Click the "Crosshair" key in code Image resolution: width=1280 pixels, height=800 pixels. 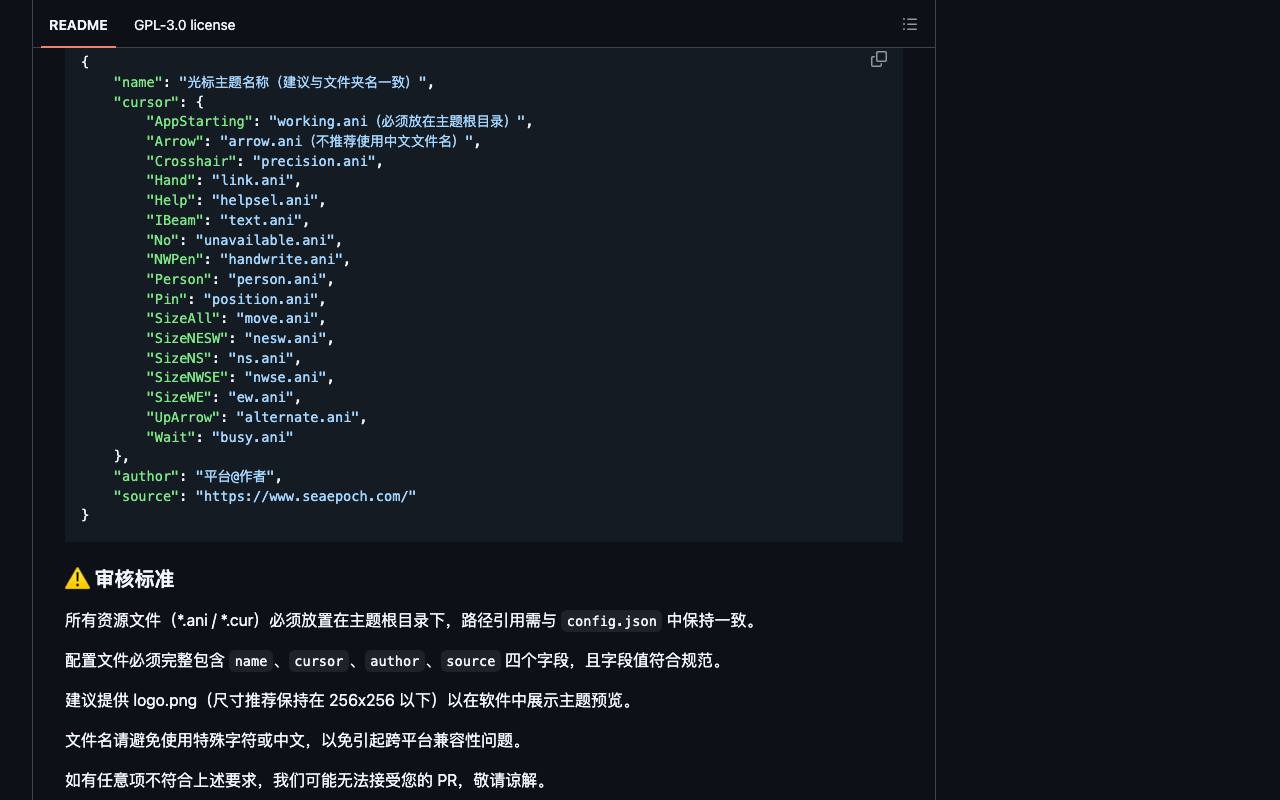[191, 161]
